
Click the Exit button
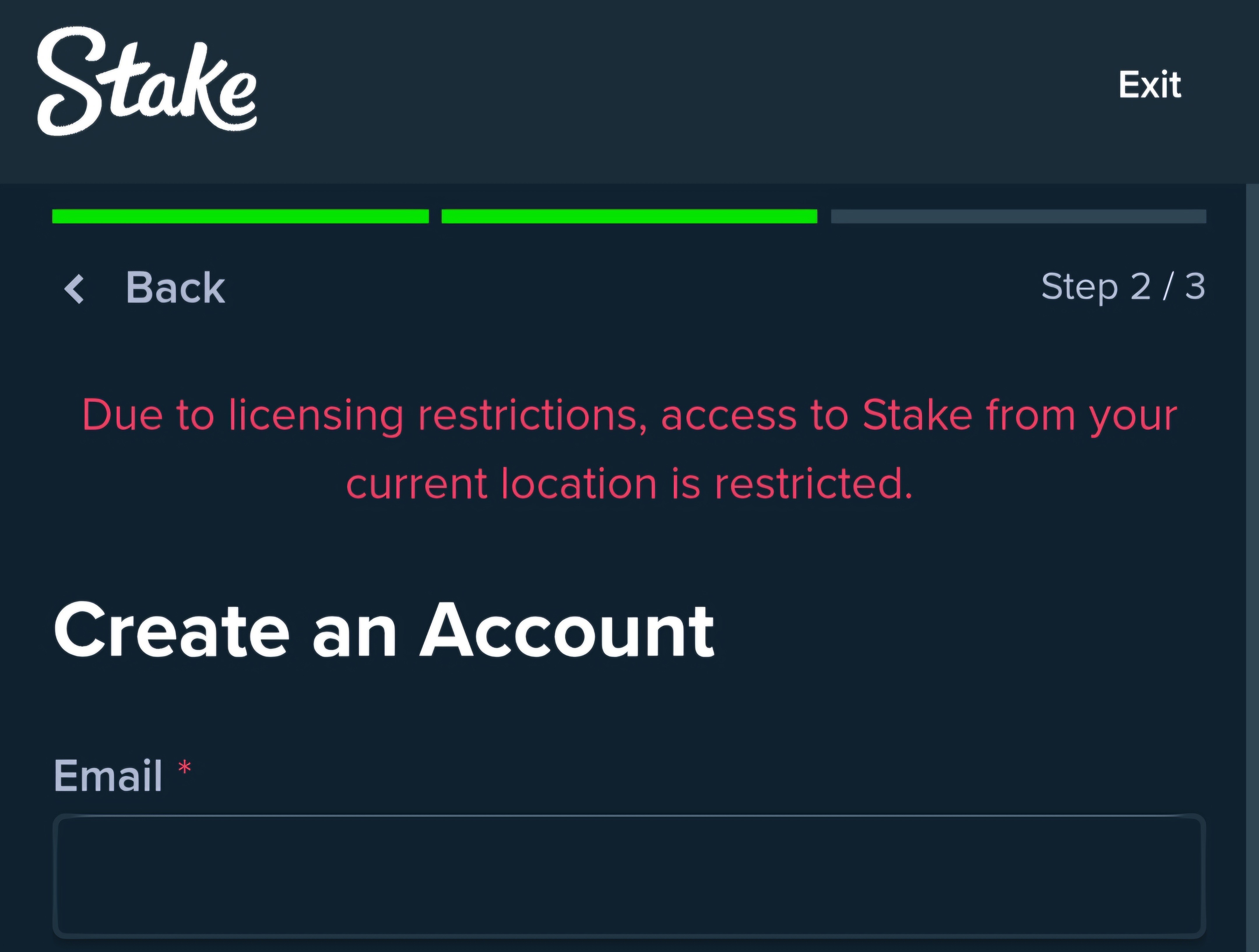(x=1150, y=85)
